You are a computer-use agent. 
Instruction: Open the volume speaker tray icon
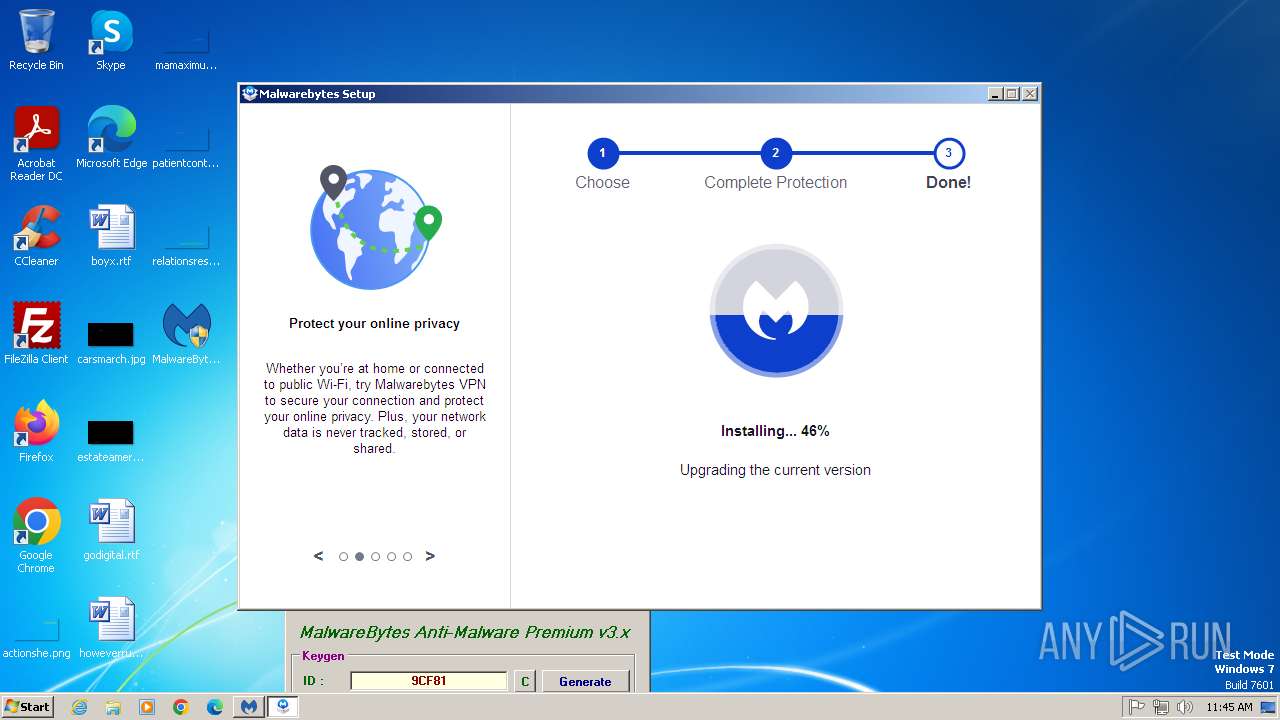(1185, 707)
